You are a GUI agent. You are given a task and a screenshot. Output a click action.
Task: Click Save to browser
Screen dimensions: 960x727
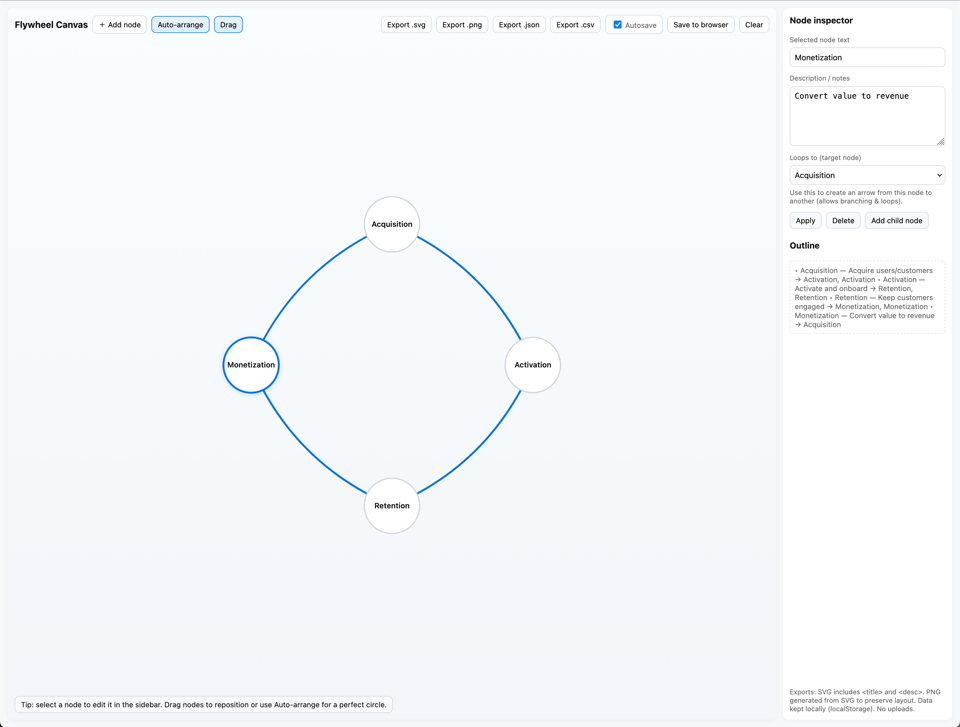[x=700, y=24]
